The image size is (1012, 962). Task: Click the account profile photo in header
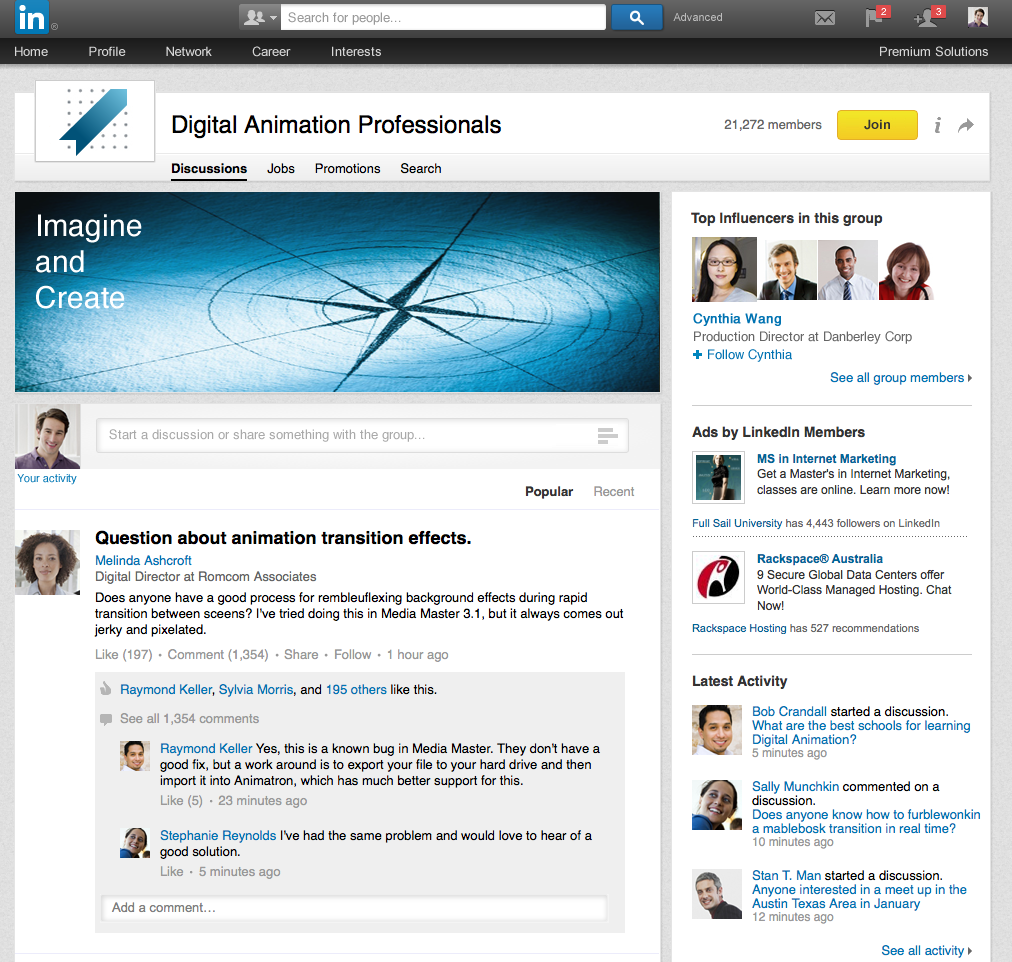click(978, 17)
